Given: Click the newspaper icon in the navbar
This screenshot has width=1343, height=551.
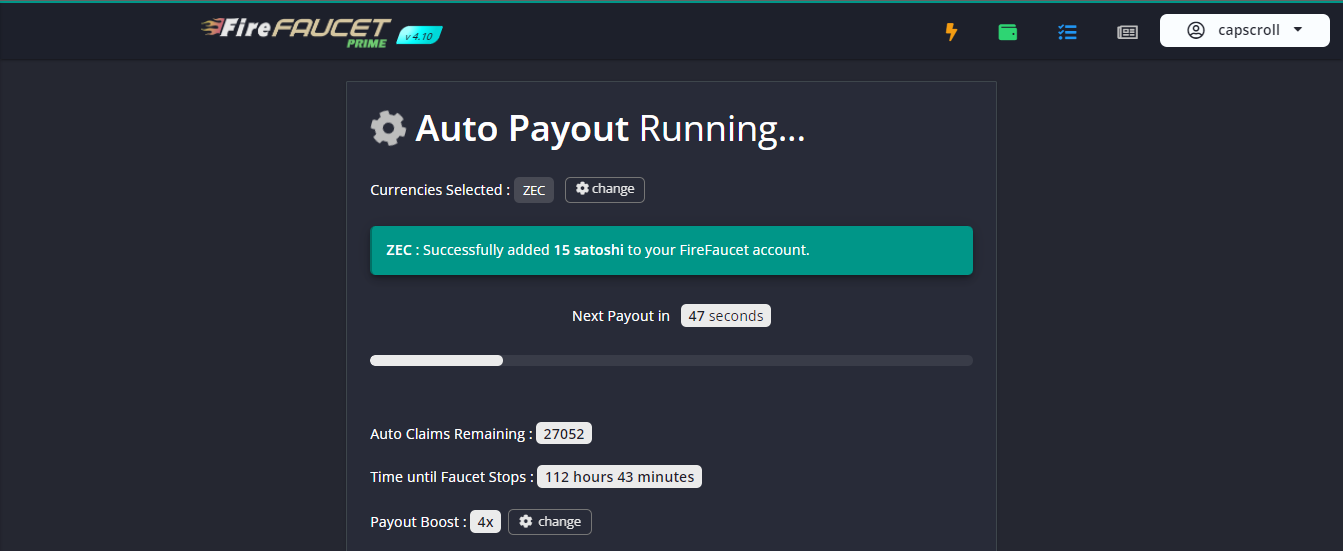Looking at the screenshot, I should tap(1127, 32).
